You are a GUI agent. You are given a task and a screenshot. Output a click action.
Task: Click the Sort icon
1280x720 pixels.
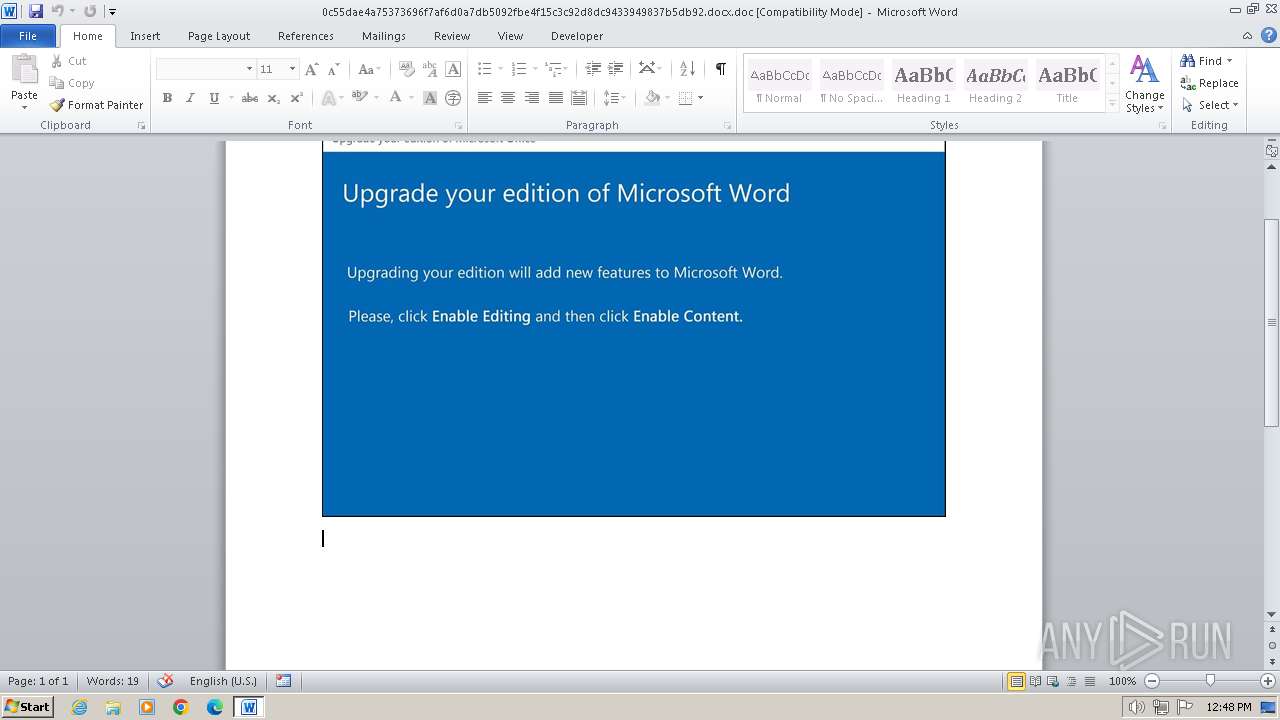tap(687, 69)
